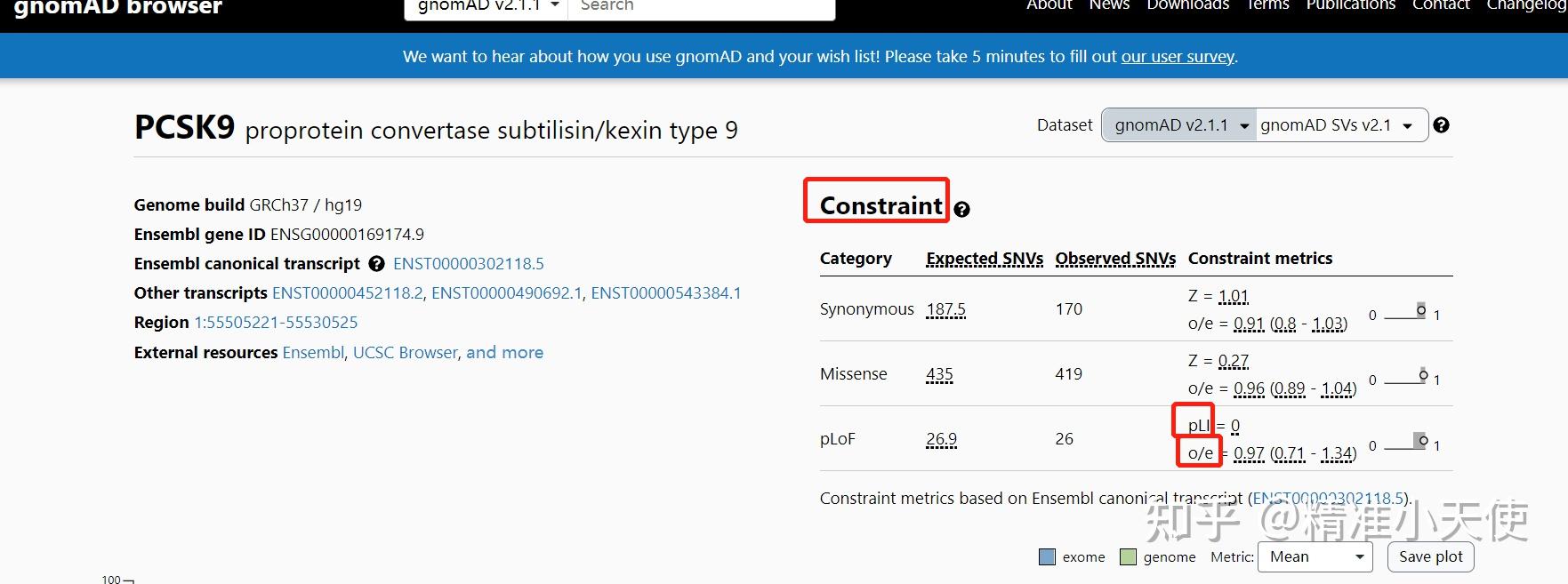Open the gnomAD v2.1.1 dataset dropdown
This screenshot has height=584, width=1568.
pos(1179,125)
